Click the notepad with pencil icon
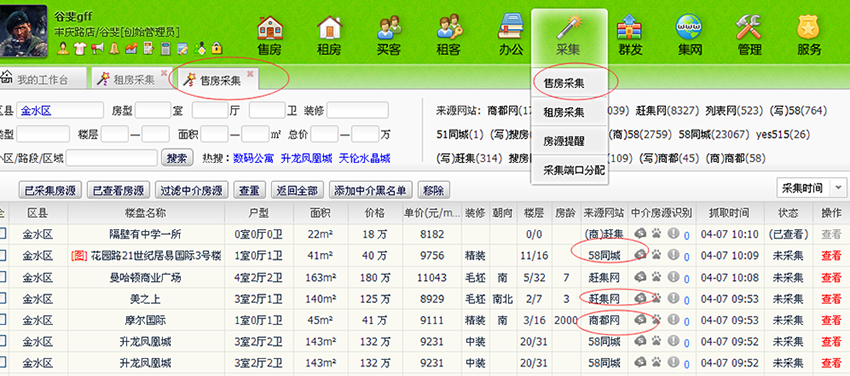This screenshot has width=850, height=376. pyautogui.click(x=183, y=48)
